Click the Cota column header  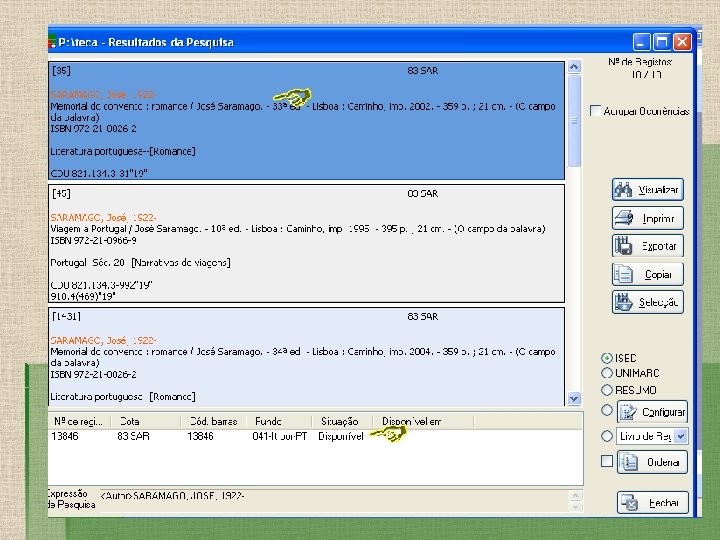tap(146, 421)
